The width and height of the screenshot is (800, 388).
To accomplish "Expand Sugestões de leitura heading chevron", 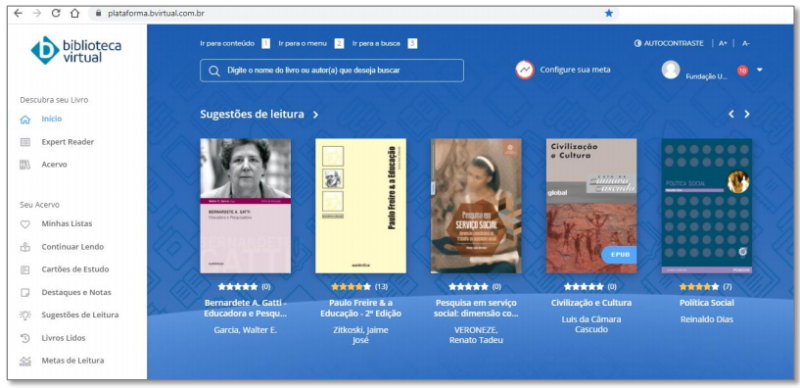I will (x=315, y=115).
